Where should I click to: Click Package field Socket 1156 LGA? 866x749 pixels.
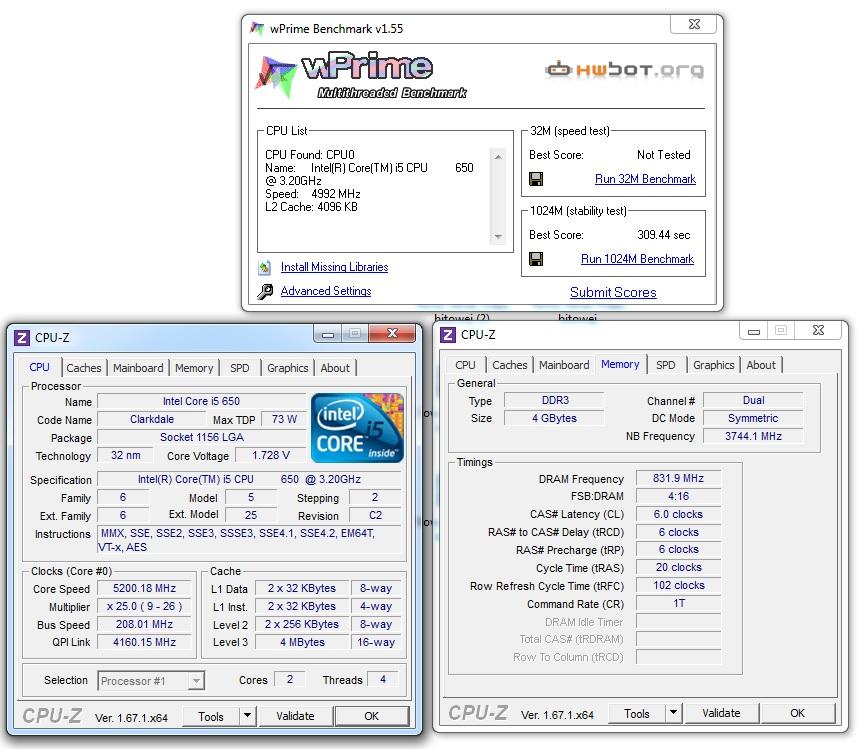[202, 437]
